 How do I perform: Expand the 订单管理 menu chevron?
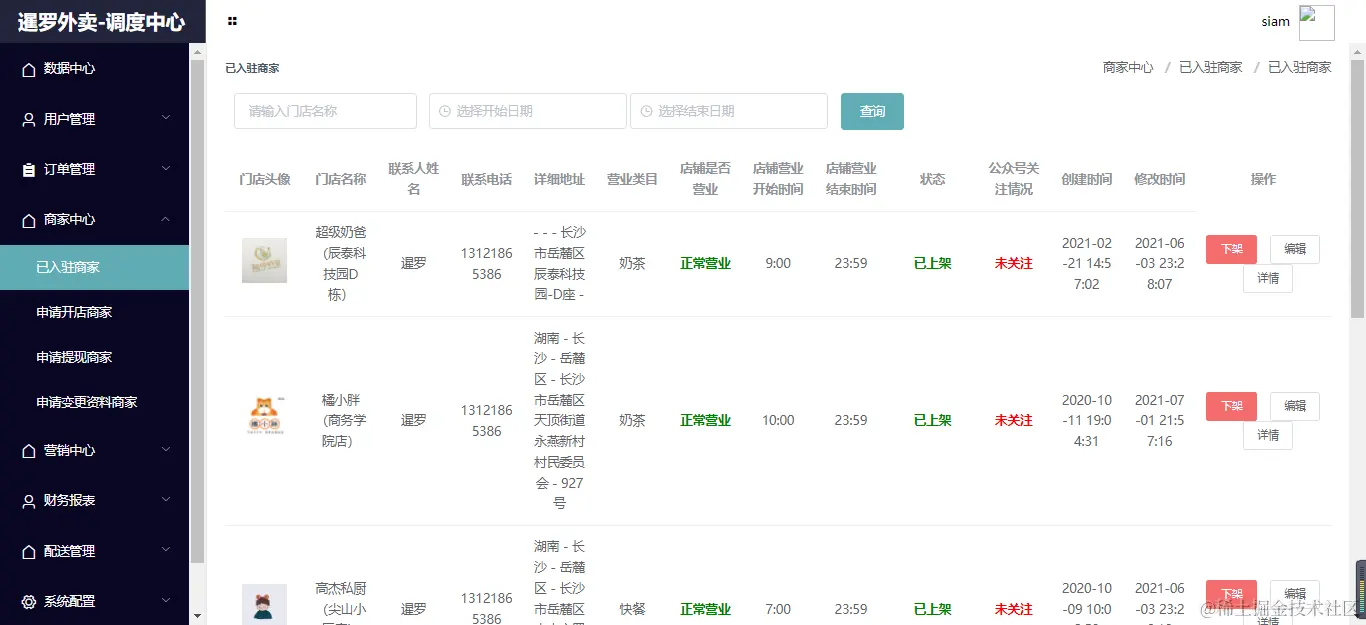tap(166, 169)
